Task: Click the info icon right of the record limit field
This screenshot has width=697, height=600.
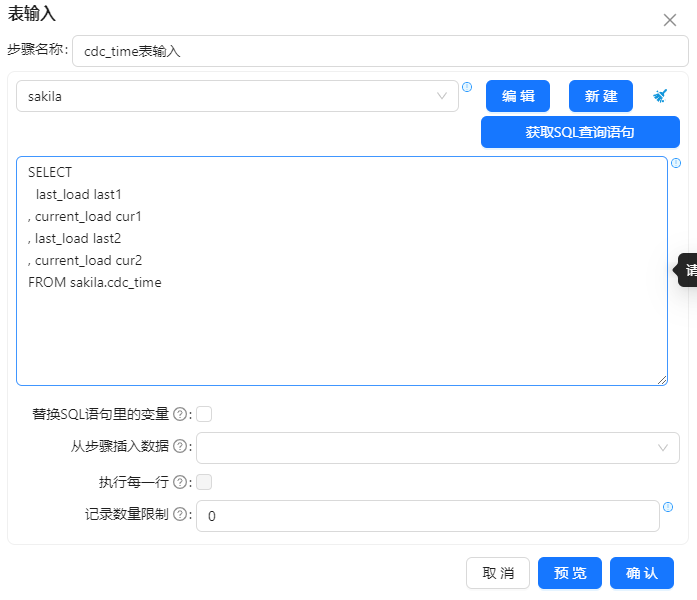Action: (668, 507)
